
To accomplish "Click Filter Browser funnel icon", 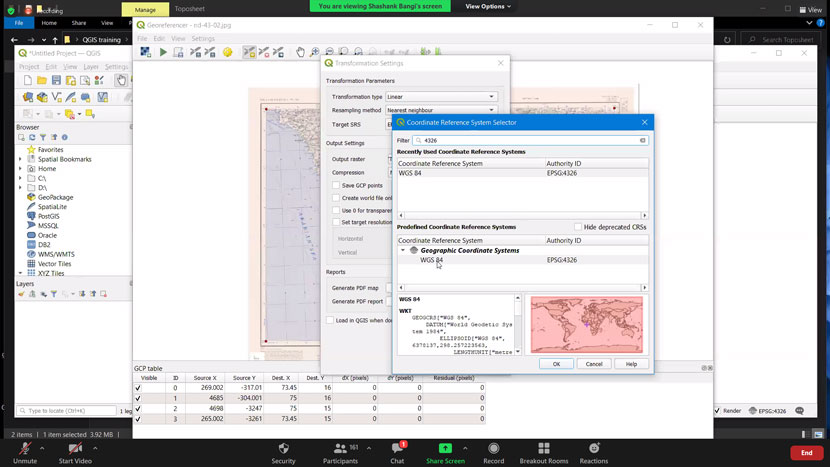I will coord(43,137).
